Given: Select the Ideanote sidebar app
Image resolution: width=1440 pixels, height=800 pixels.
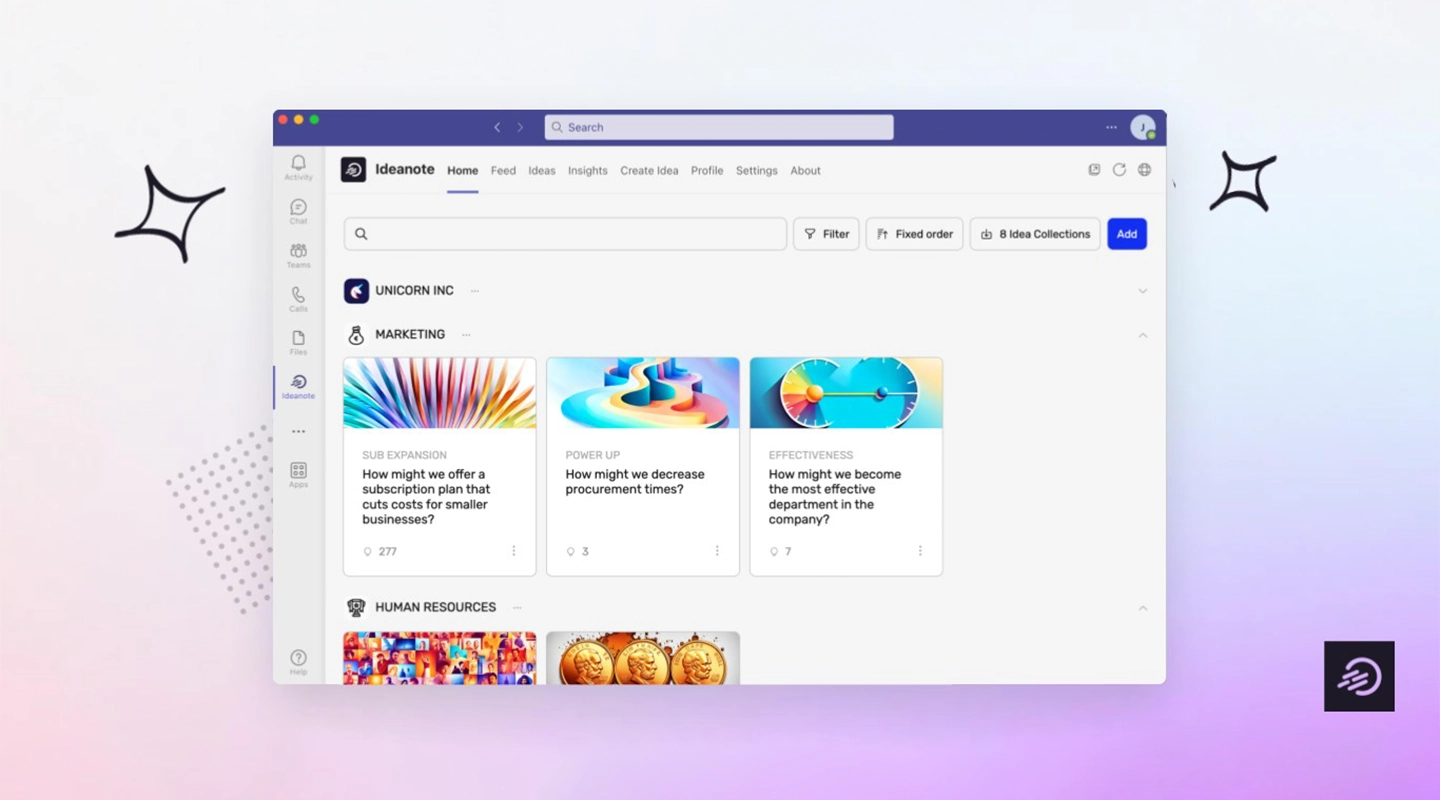Looking at the screenshot, I should (x=298, y=387).
